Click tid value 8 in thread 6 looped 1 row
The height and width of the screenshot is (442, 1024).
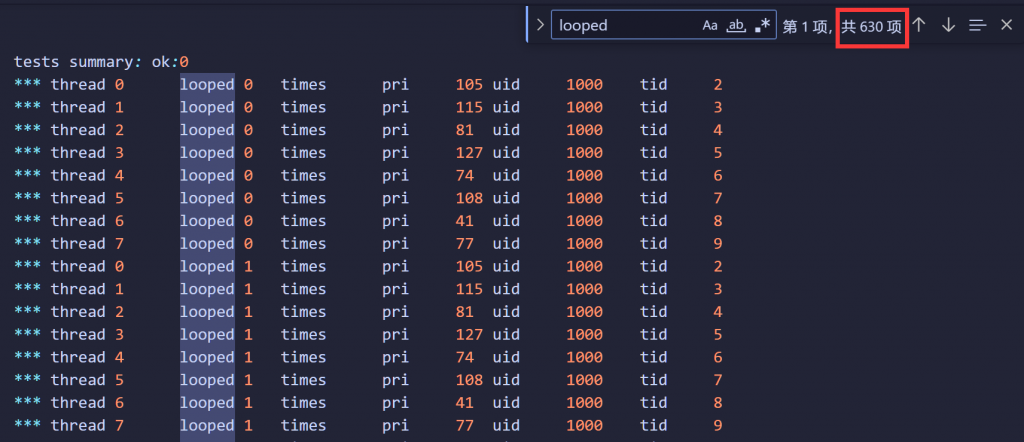(718, 403)
